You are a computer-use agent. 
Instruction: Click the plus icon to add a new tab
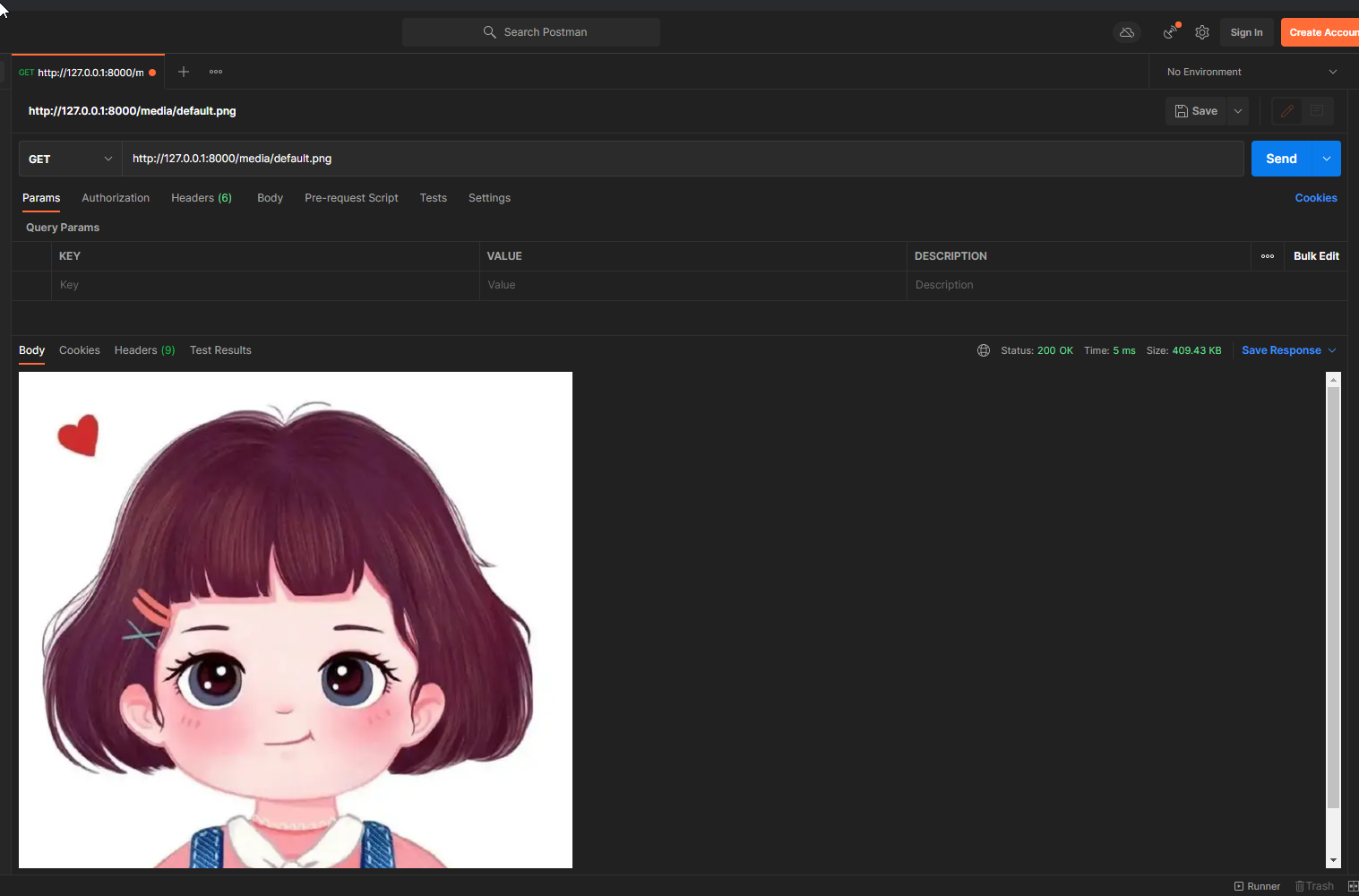(184, 72)
